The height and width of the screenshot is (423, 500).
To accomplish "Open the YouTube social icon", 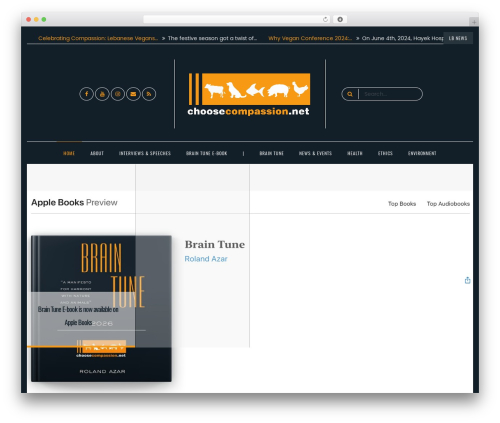I will tap(102, 94).
